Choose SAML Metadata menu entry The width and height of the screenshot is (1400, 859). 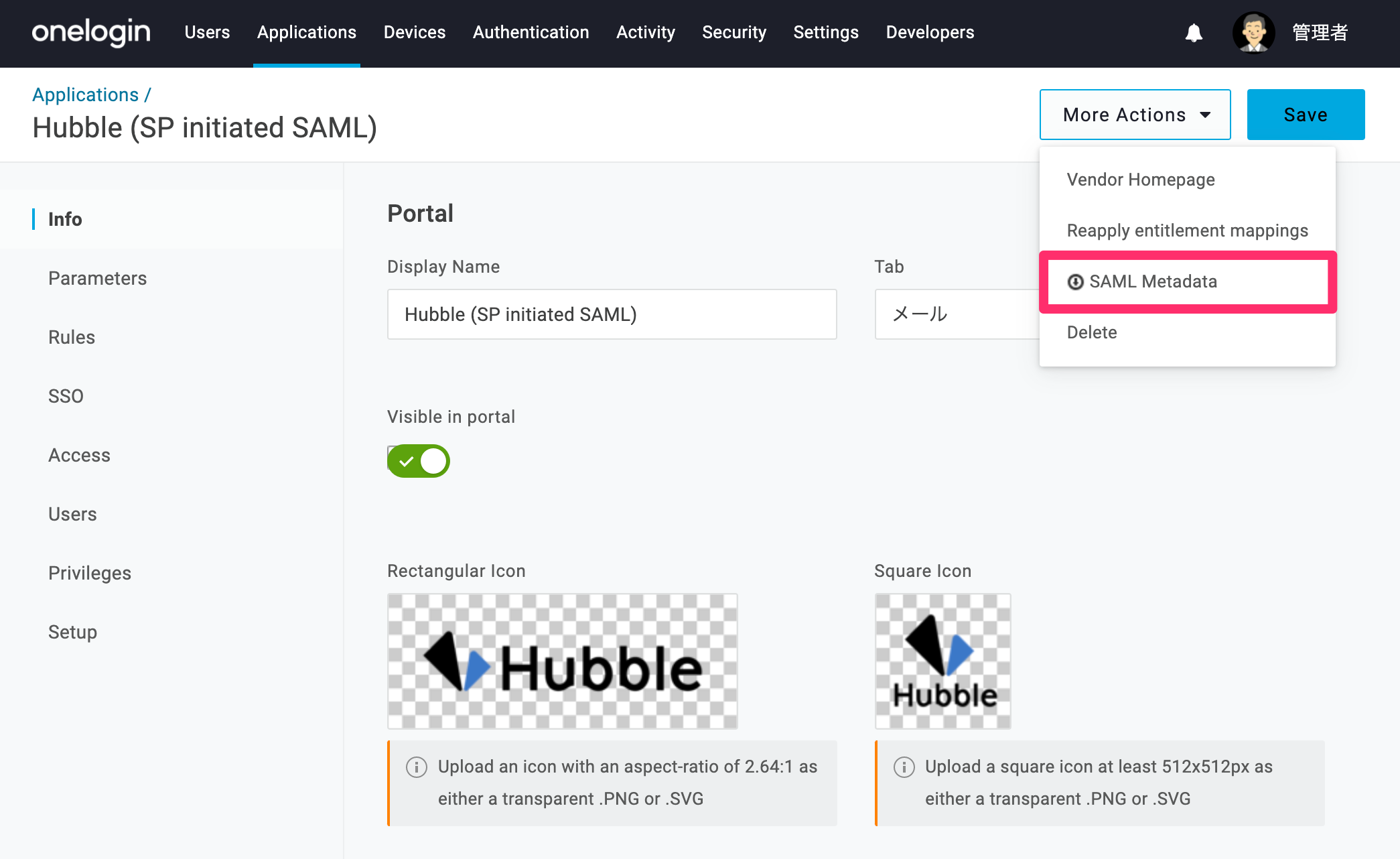coord(1188,282)
